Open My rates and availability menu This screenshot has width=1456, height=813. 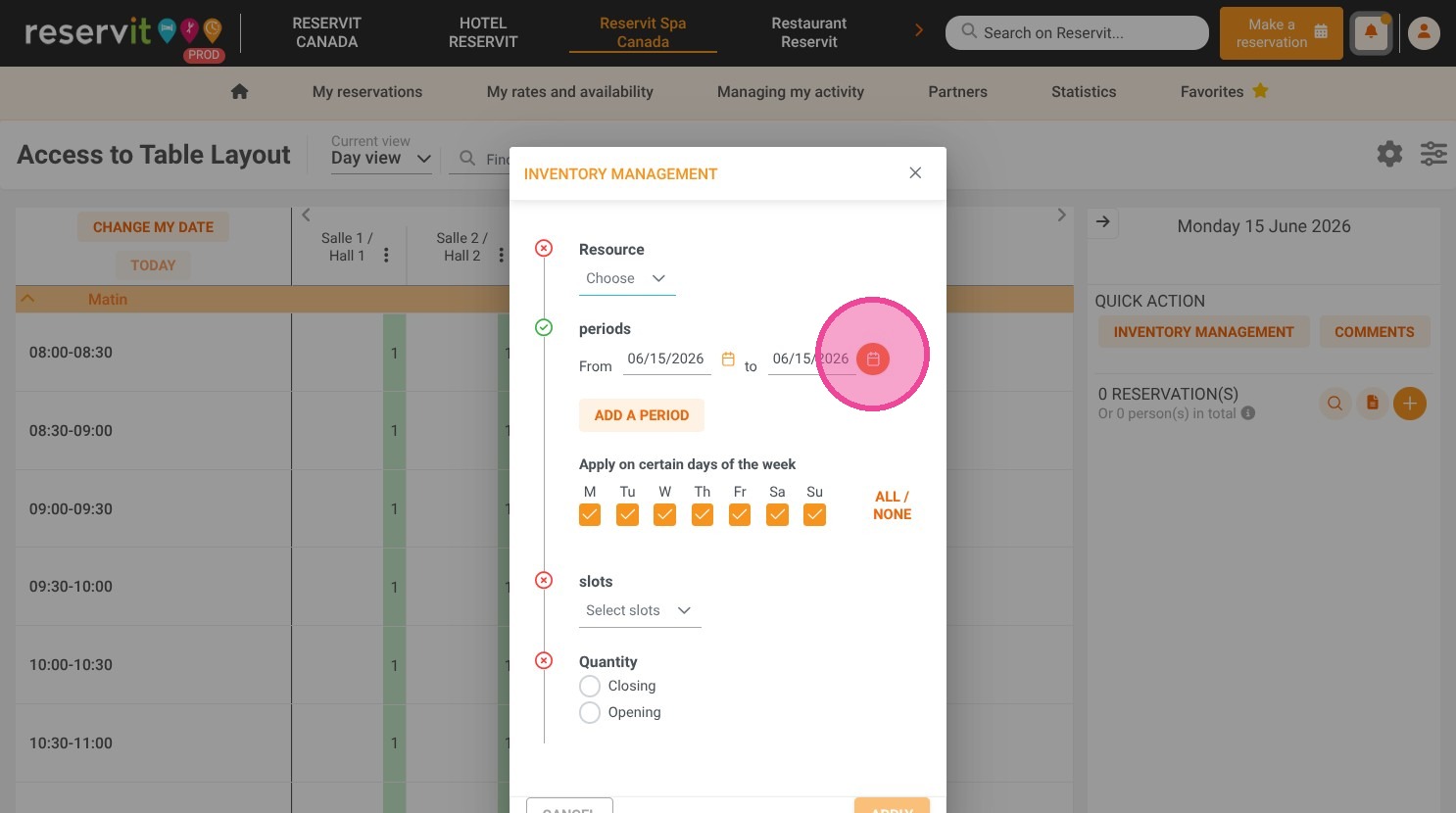pos(570,91)
